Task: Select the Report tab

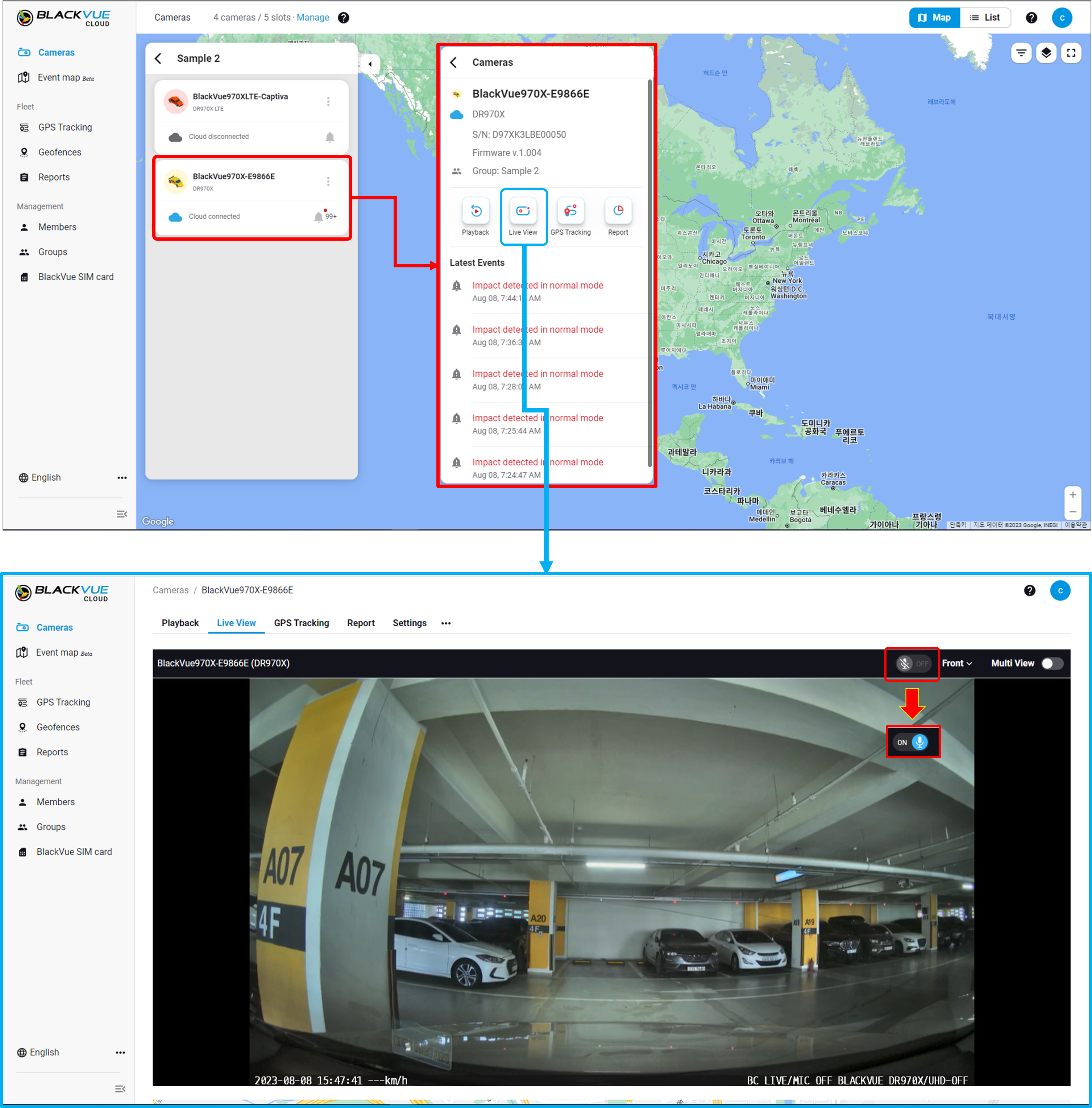Action: 361,623
